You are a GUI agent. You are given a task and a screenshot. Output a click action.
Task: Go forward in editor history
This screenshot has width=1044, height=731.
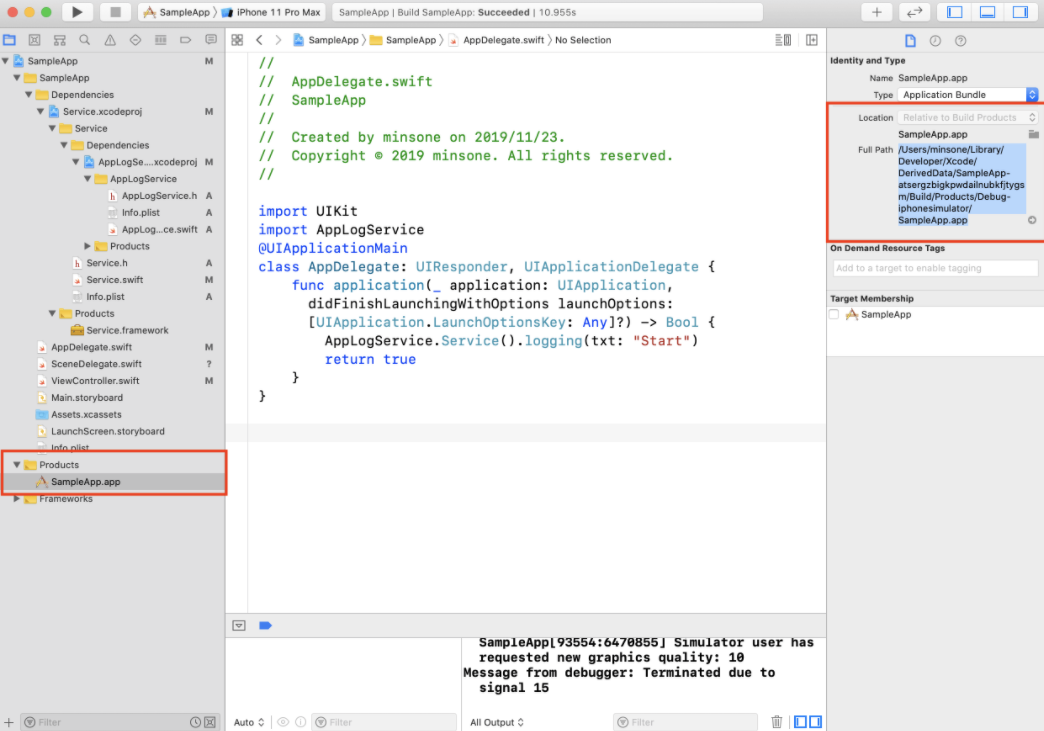coord(278,40)
